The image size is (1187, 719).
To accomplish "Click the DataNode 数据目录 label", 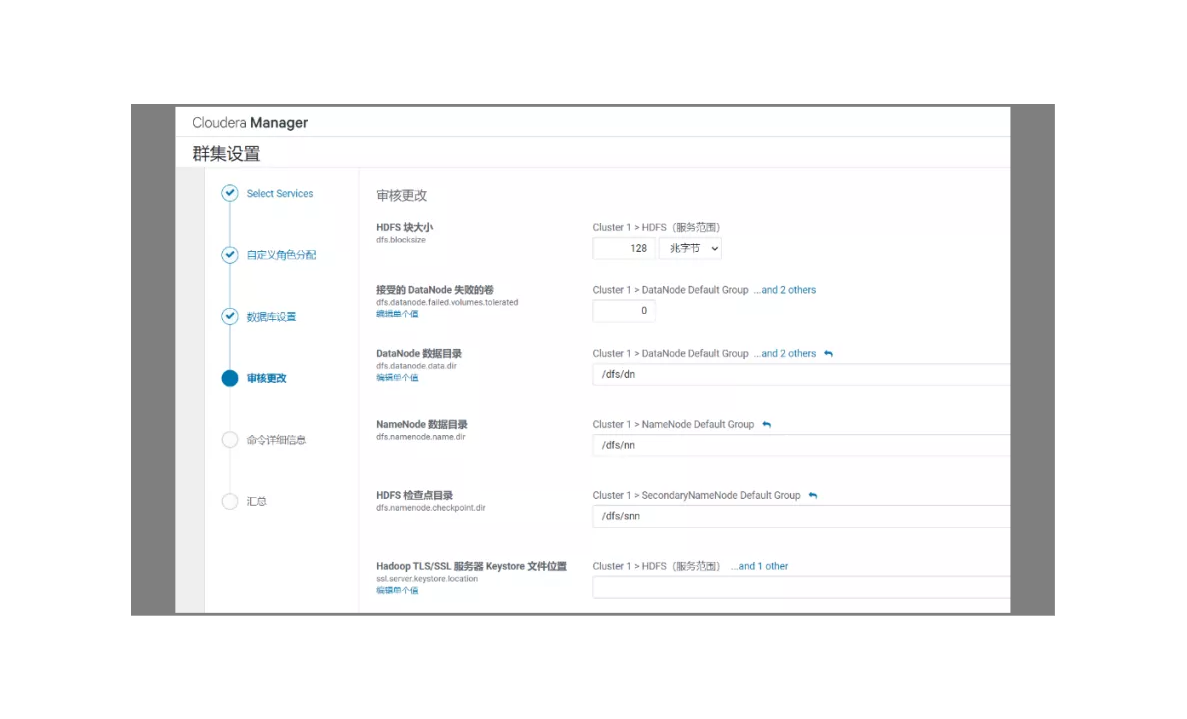I will pyautogui.click(x=419, y=353).
